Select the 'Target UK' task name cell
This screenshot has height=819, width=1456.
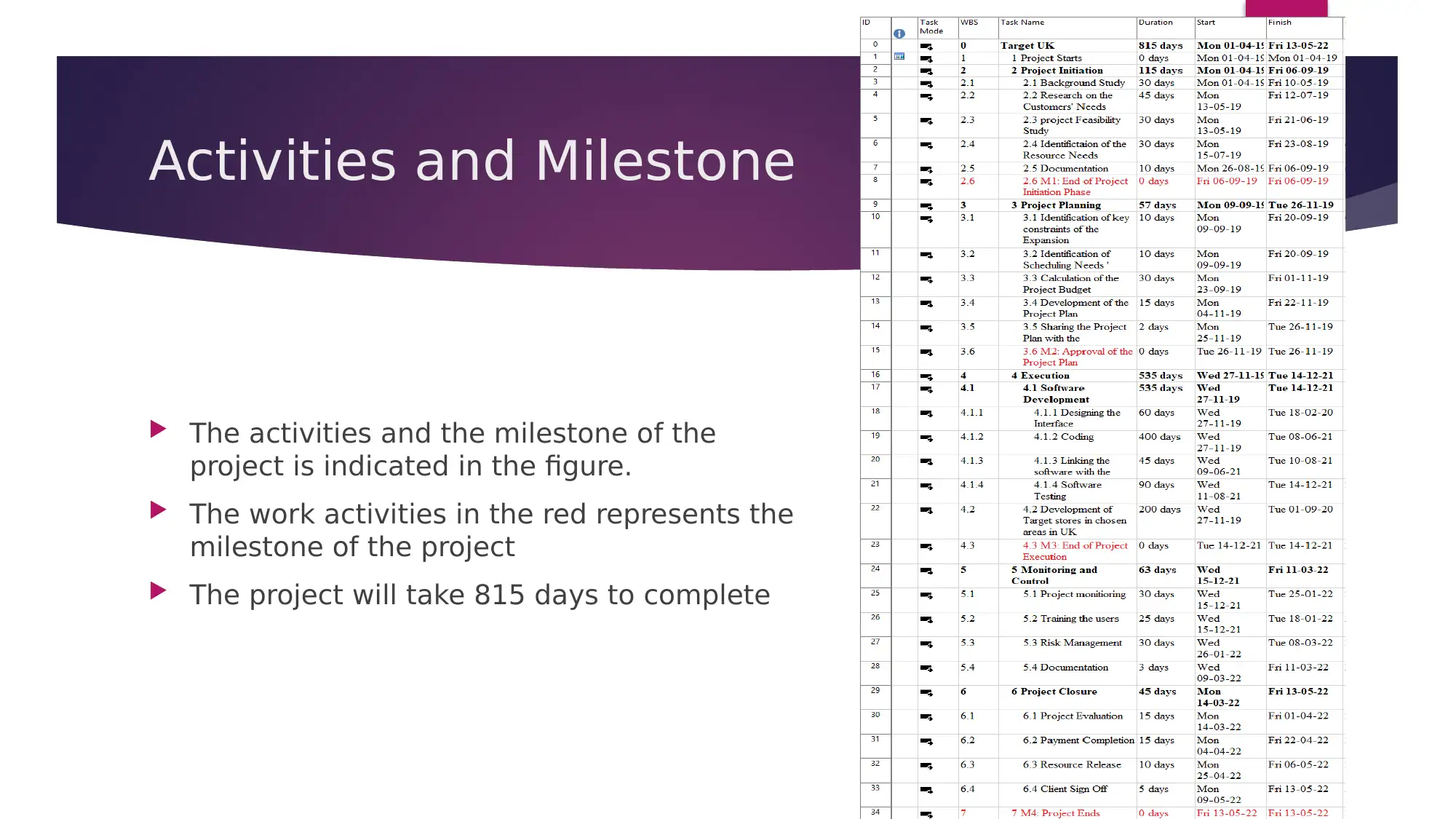[1067, 45]
